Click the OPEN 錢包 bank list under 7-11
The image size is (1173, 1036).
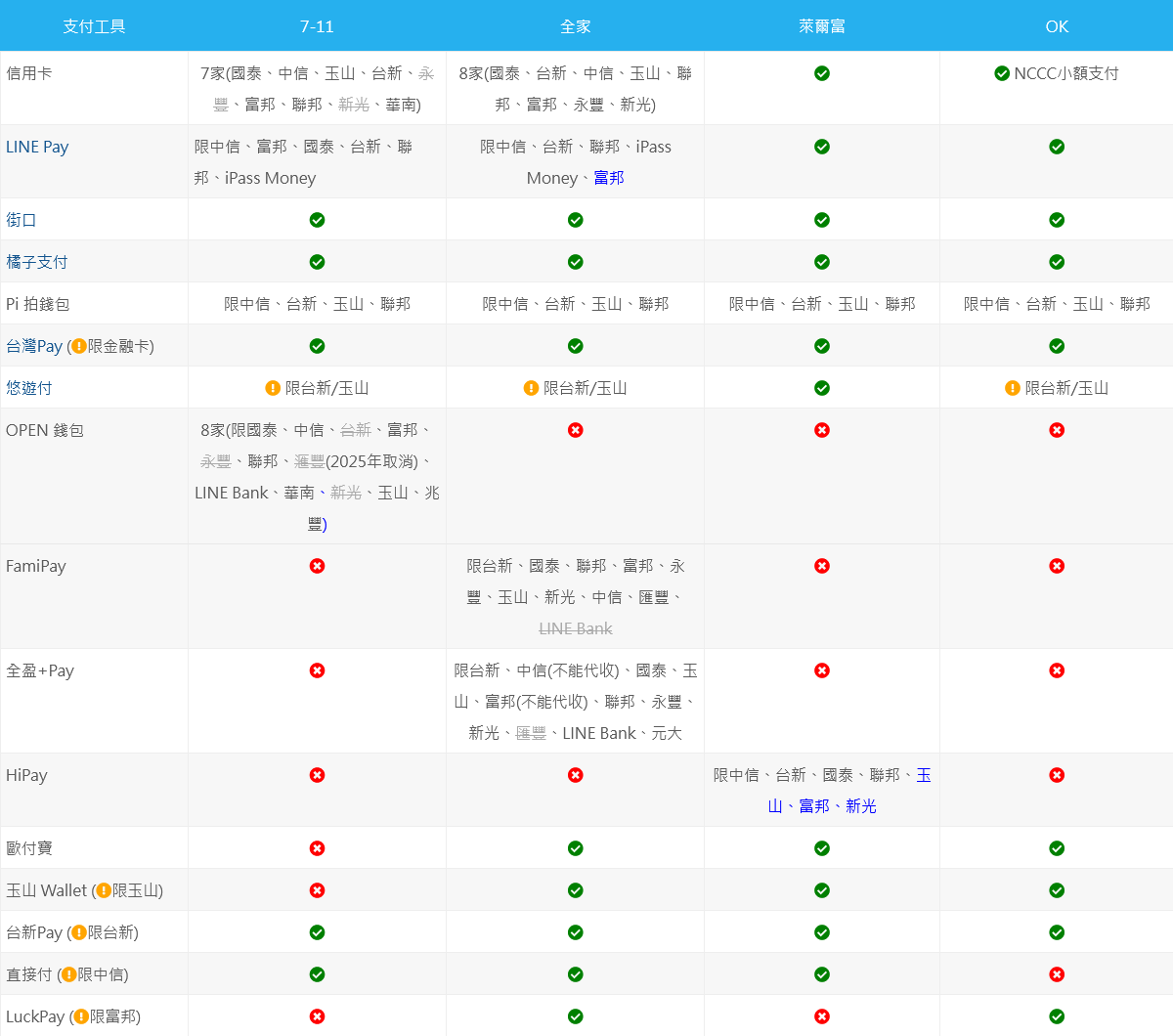317,477
